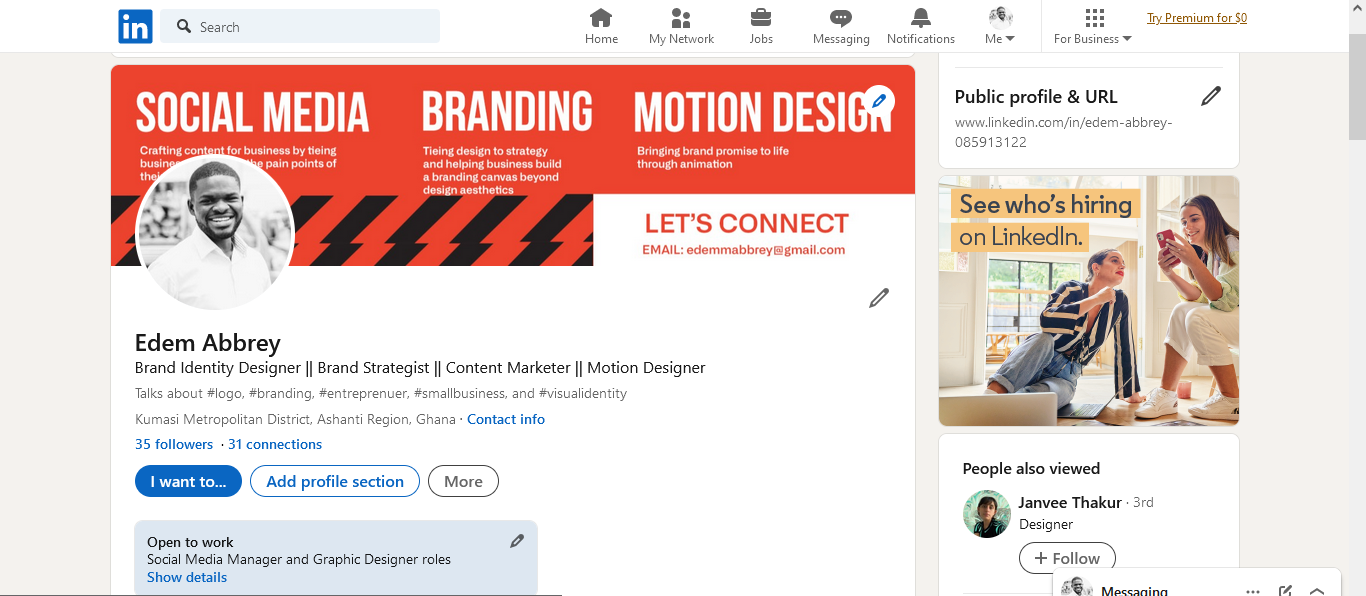Click the Brand Identity Designer headline
The height and width of the screenshot is (596, 1366).
click(420, 367)
